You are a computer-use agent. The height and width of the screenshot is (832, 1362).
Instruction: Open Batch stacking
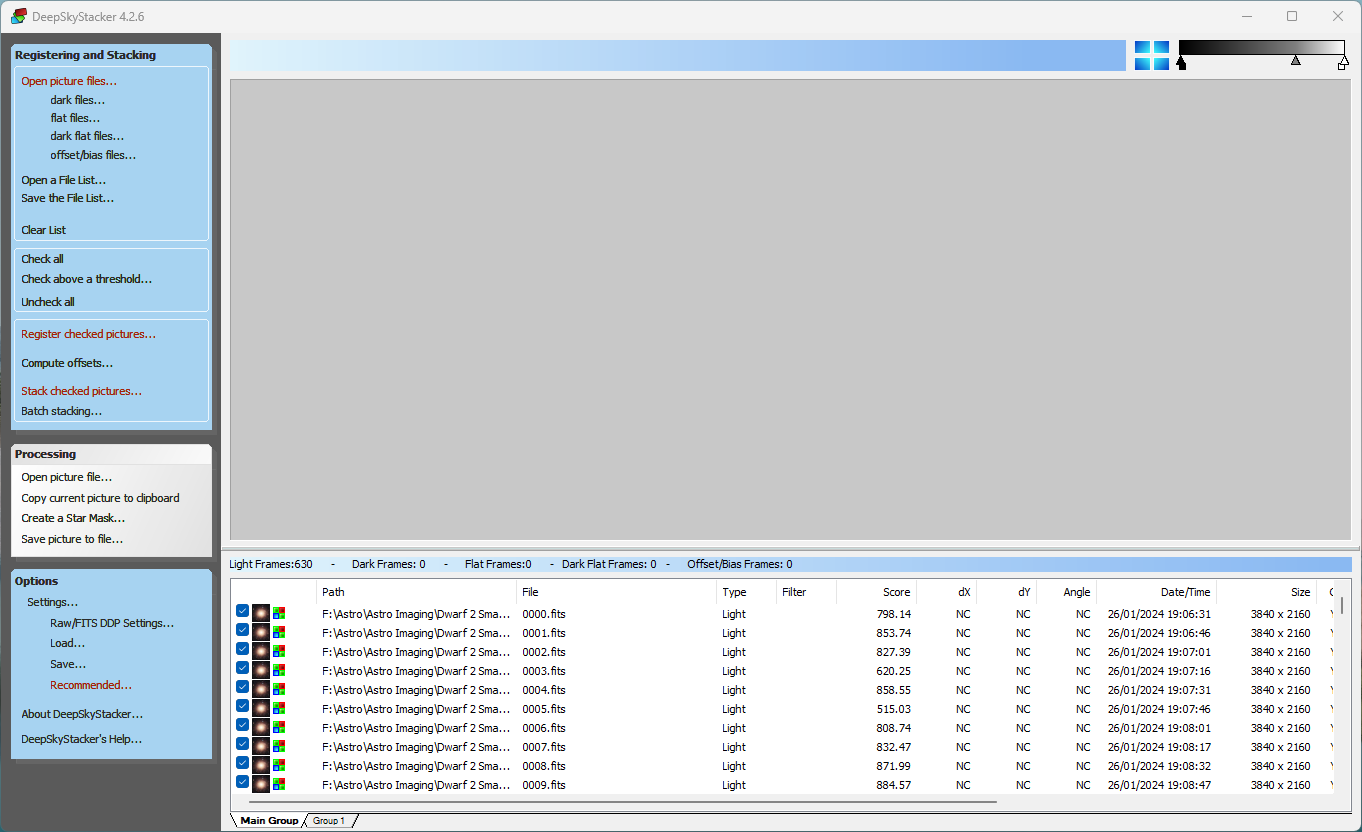(62, 411)
